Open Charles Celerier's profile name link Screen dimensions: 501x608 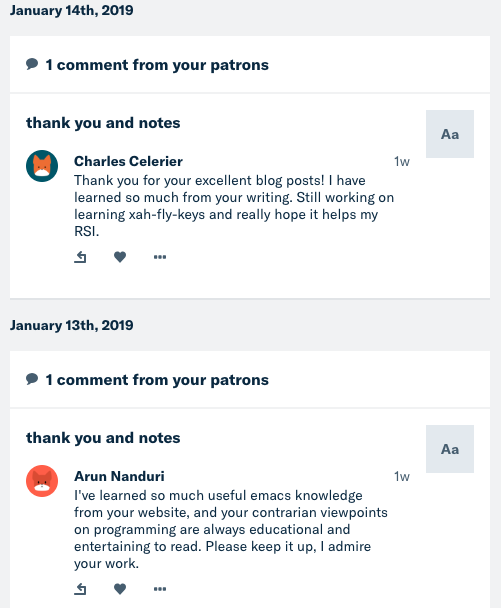pyautogui.click(x=128, y=161)
